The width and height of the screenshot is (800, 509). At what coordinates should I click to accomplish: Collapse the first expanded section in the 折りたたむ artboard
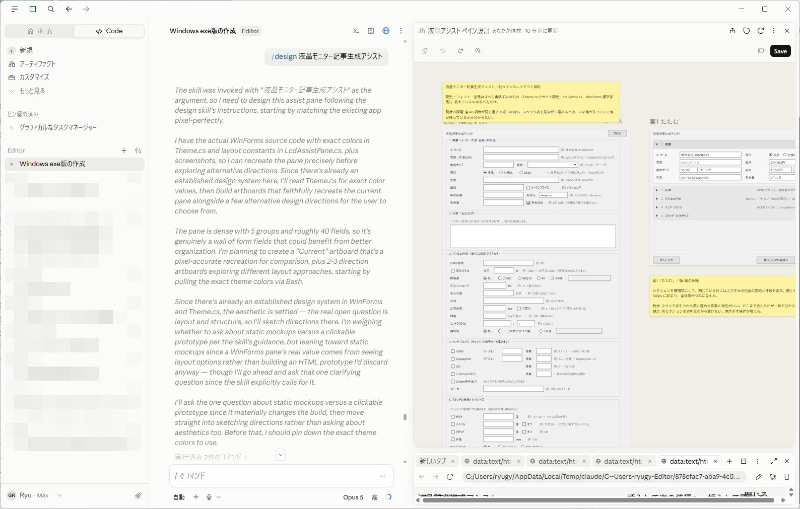click(657, 144)
